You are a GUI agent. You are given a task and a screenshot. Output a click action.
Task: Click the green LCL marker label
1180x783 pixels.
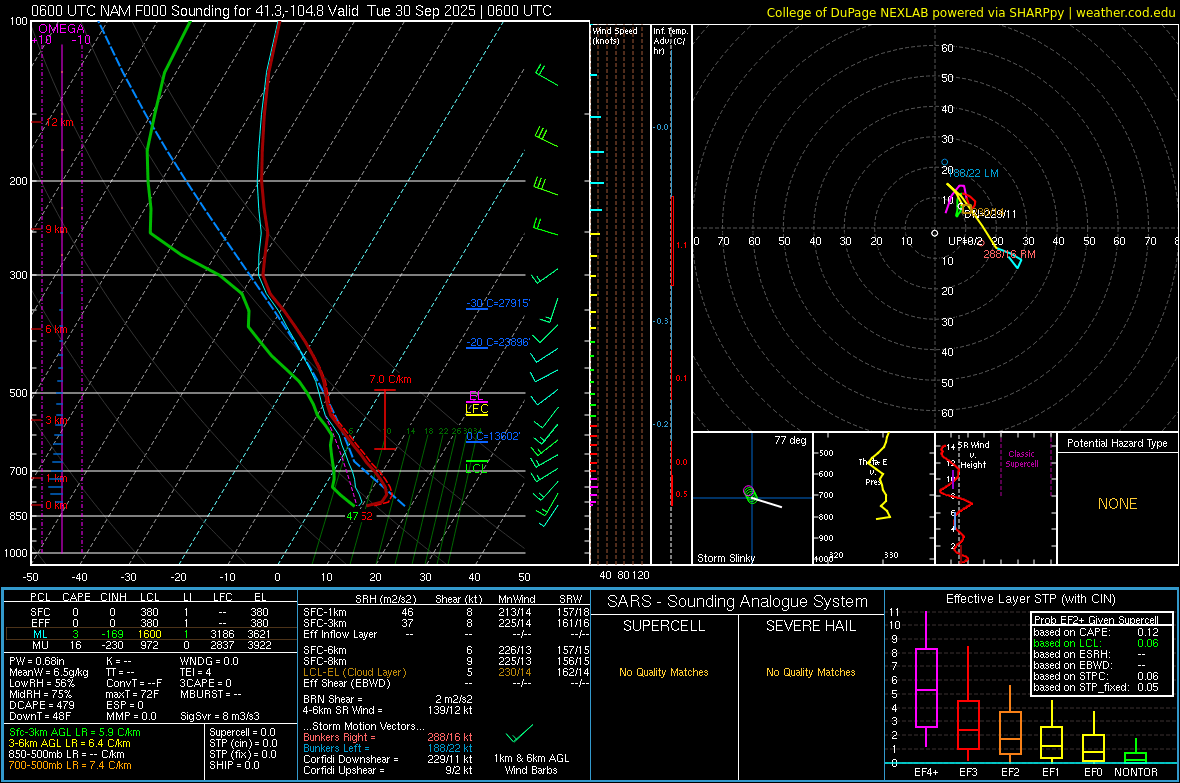pyautogui.click(x=476, y=468)
